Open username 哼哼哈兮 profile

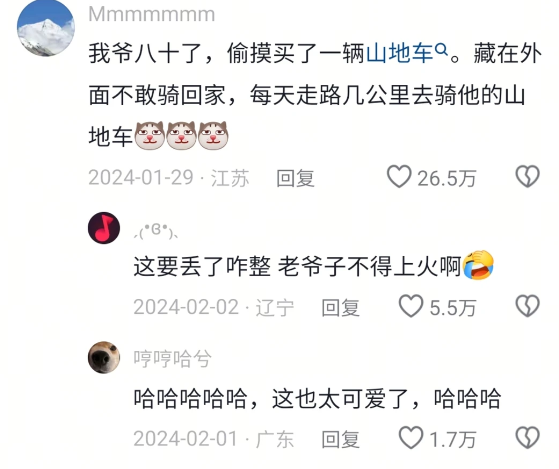[173, 358]
